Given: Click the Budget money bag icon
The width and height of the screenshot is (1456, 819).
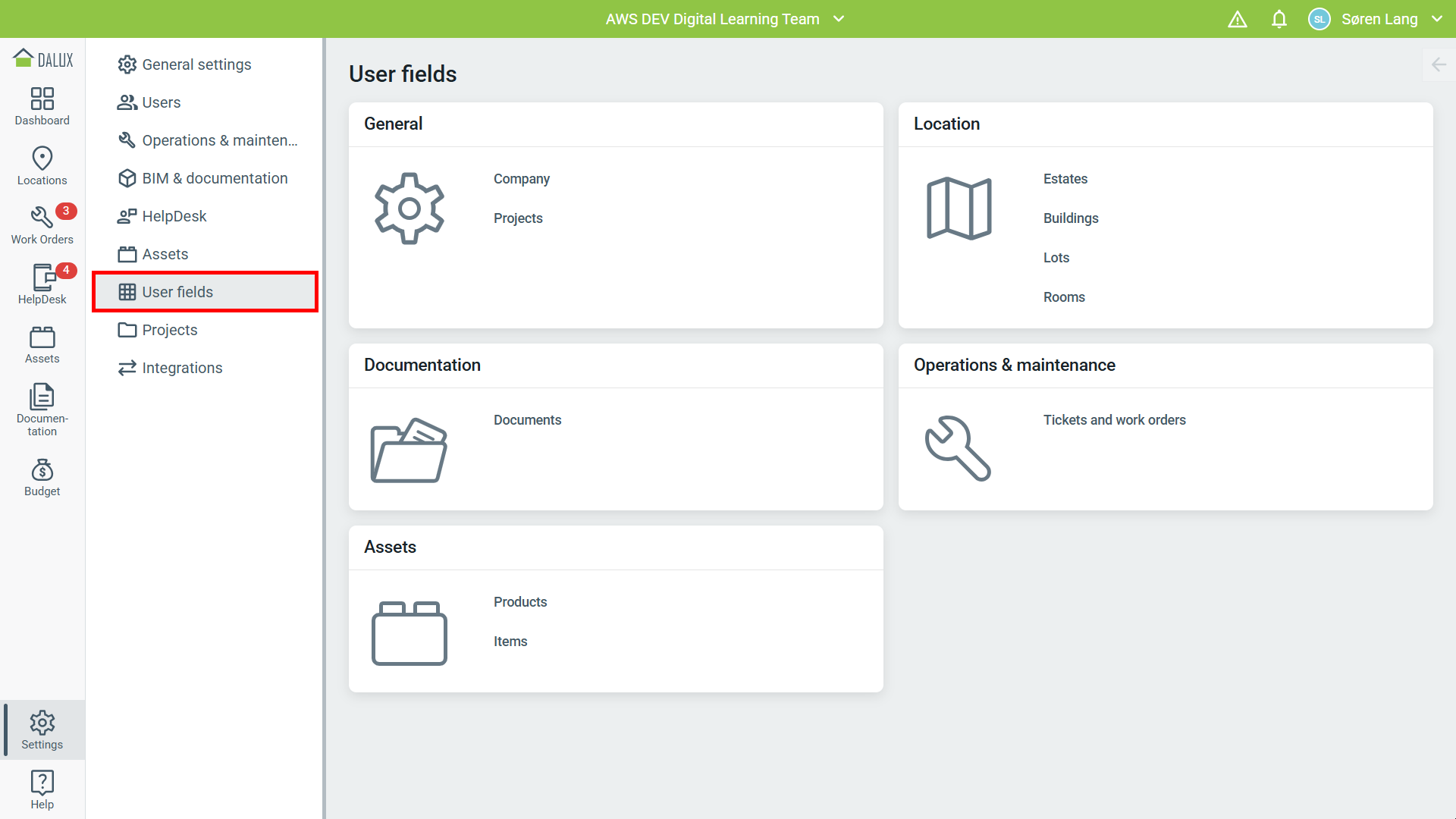Looking at the screenshot, I should click(42, 477).
